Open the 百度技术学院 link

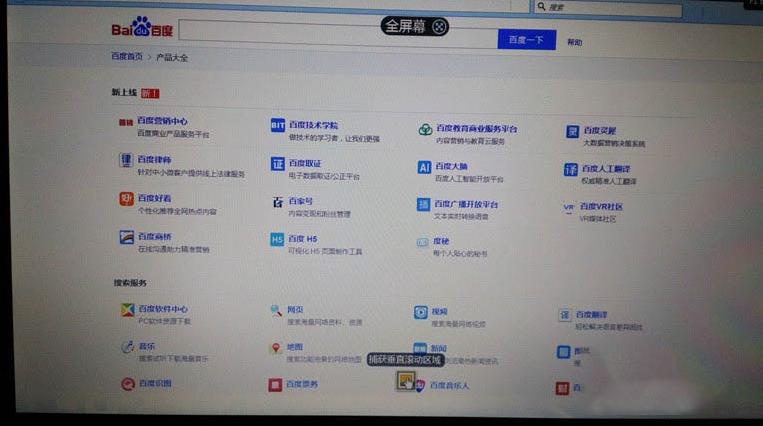click(x=313, y=125)
